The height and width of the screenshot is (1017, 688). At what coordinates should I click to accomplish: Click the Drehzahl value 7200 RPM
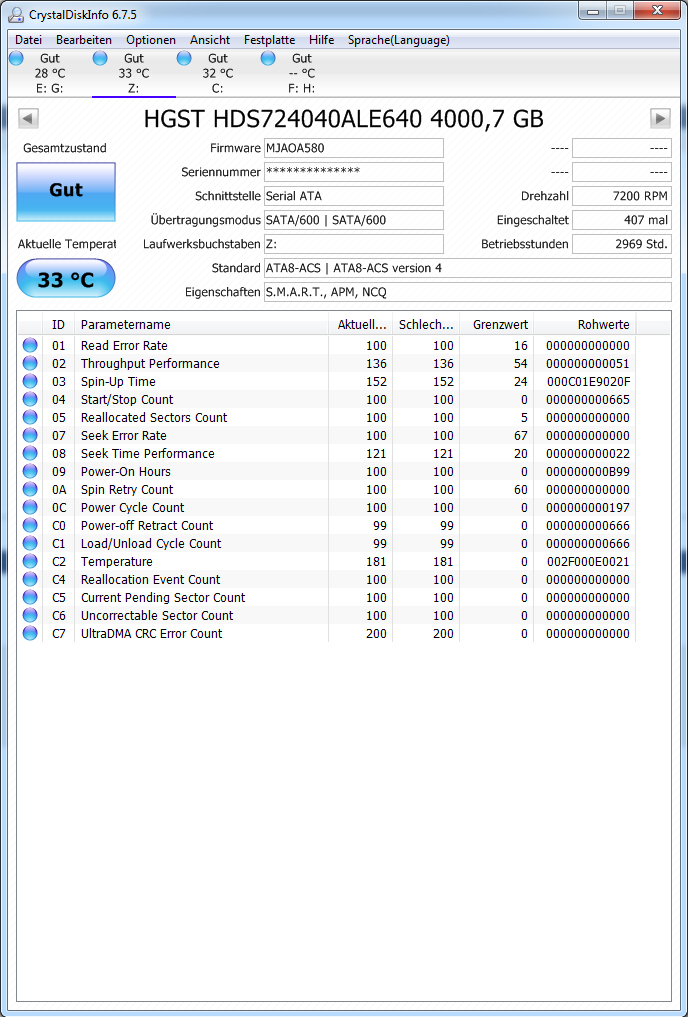(622, 196)
